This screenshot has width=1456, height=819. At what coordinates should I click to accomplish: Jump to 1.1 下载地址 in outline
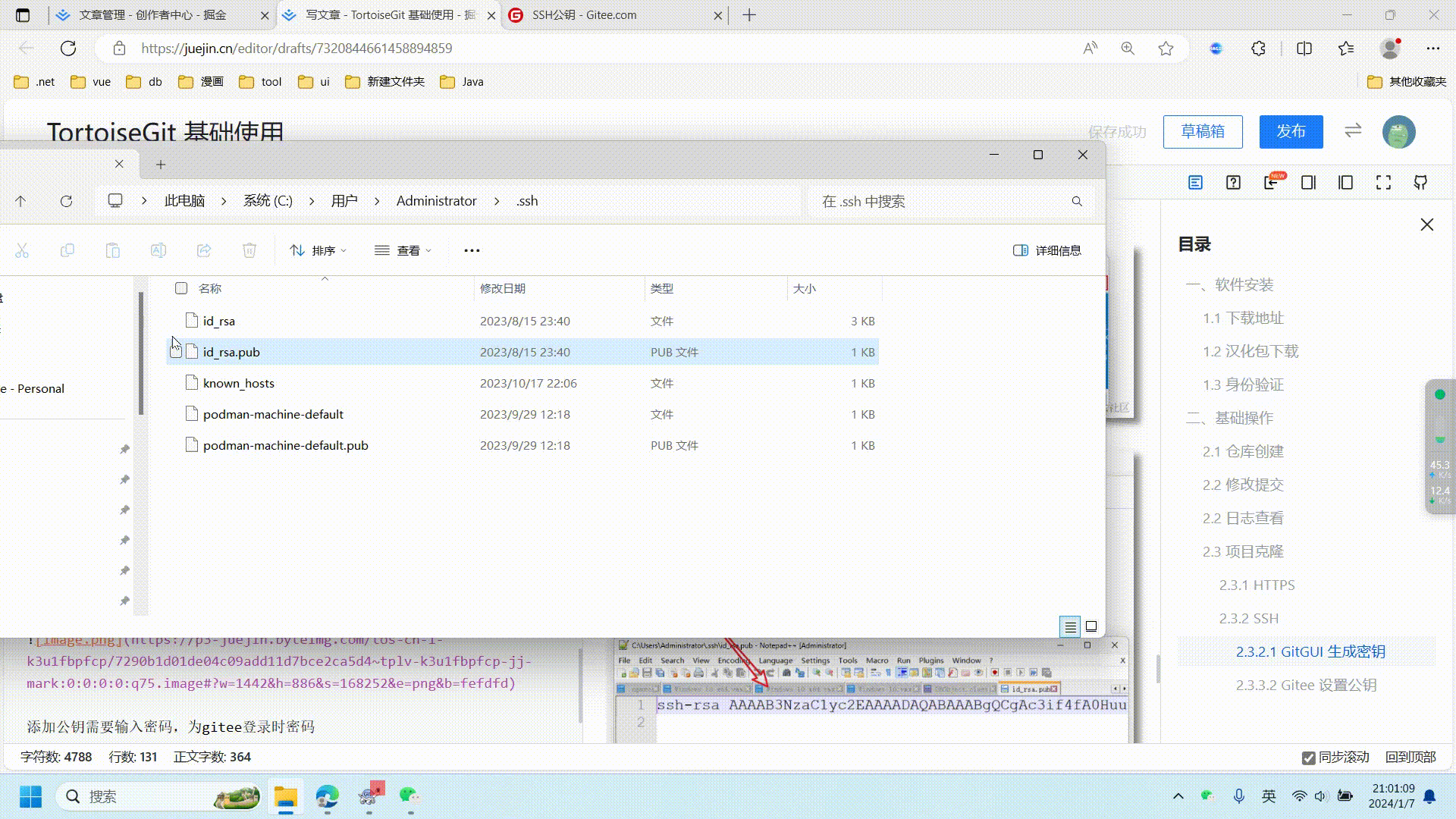pyautogui.click(x=1243, y=318)
